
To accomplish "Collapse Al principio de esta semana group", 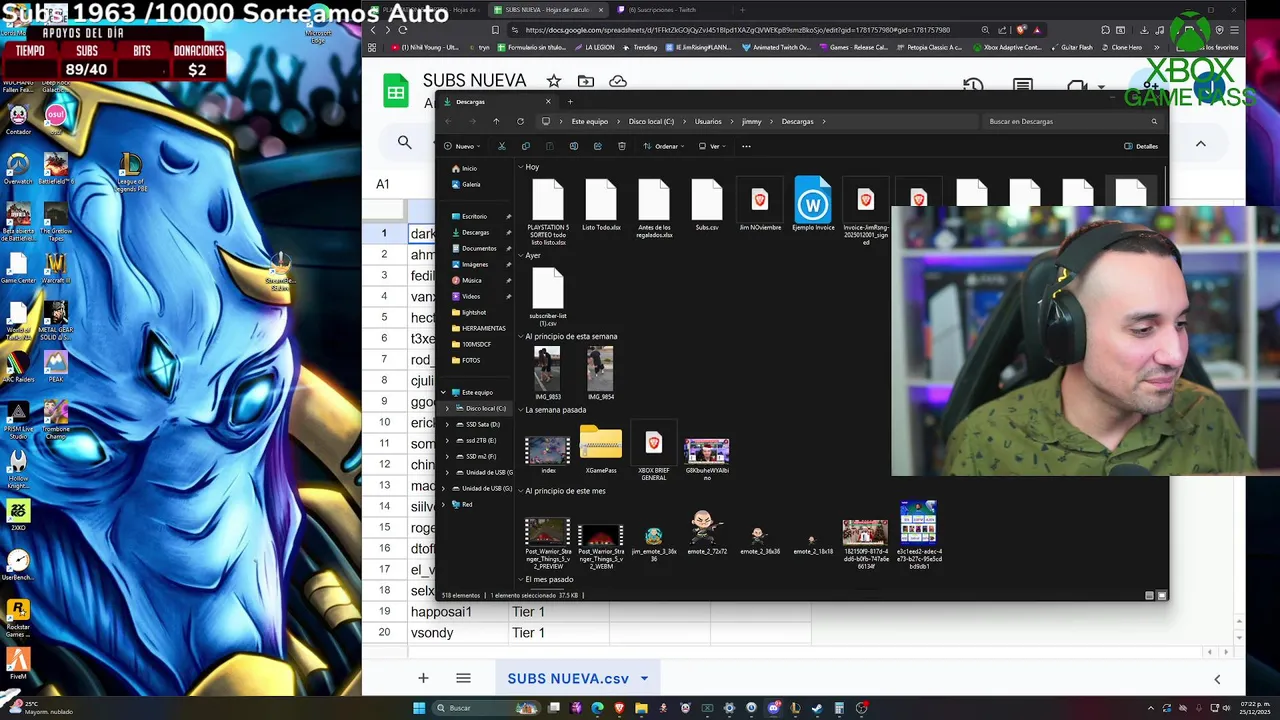I will (521, 336).
